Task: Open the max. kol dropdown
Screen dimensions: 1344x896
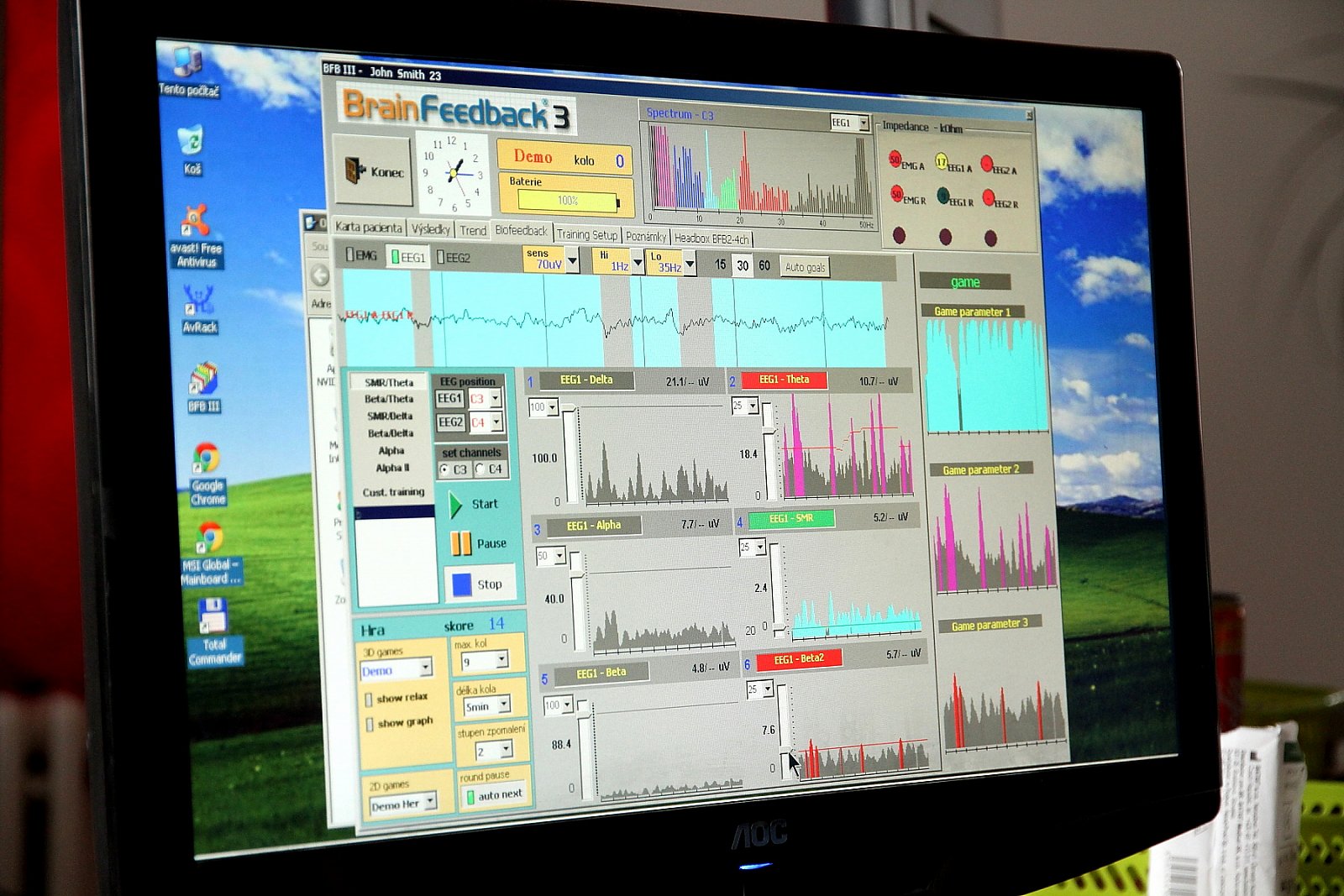Action: pos(501,660)
